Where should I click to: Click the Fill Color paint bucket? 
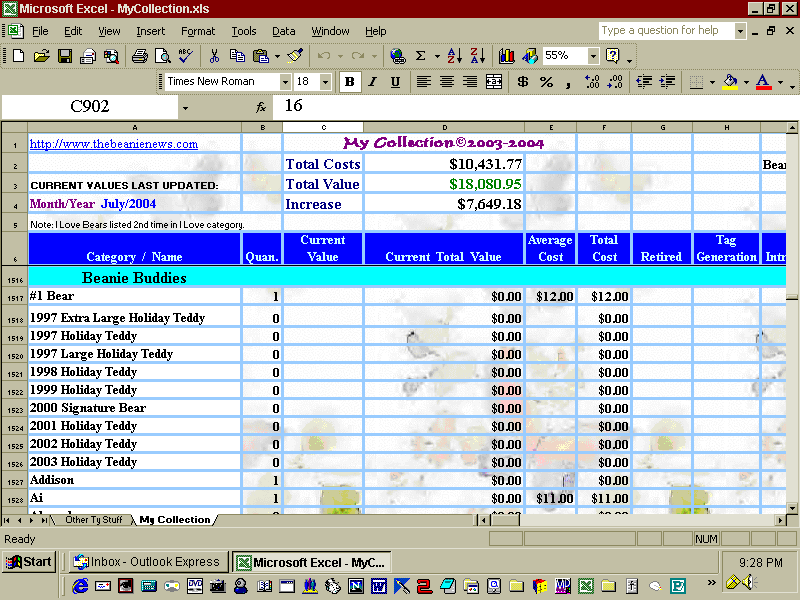[x=730, y=82]
